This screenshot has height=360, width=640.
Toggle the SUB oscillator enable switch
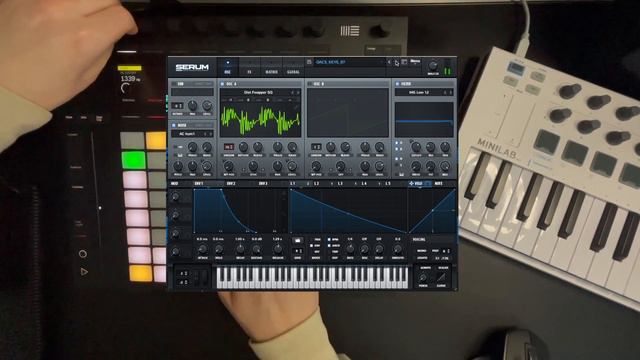click(x=173, y=84)
